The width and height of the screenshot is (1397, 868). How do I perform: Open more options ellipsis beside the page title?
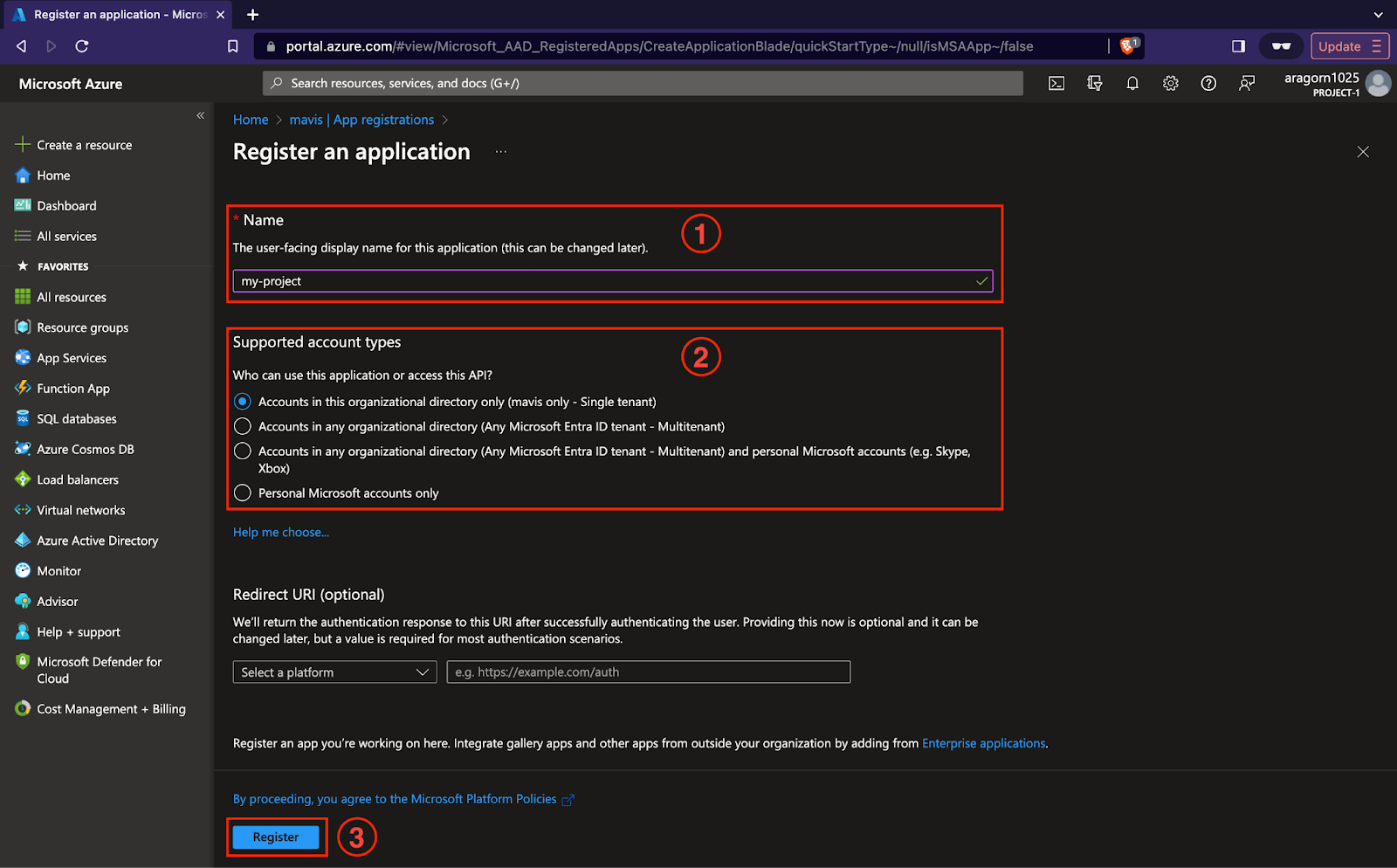click(501, 152)
